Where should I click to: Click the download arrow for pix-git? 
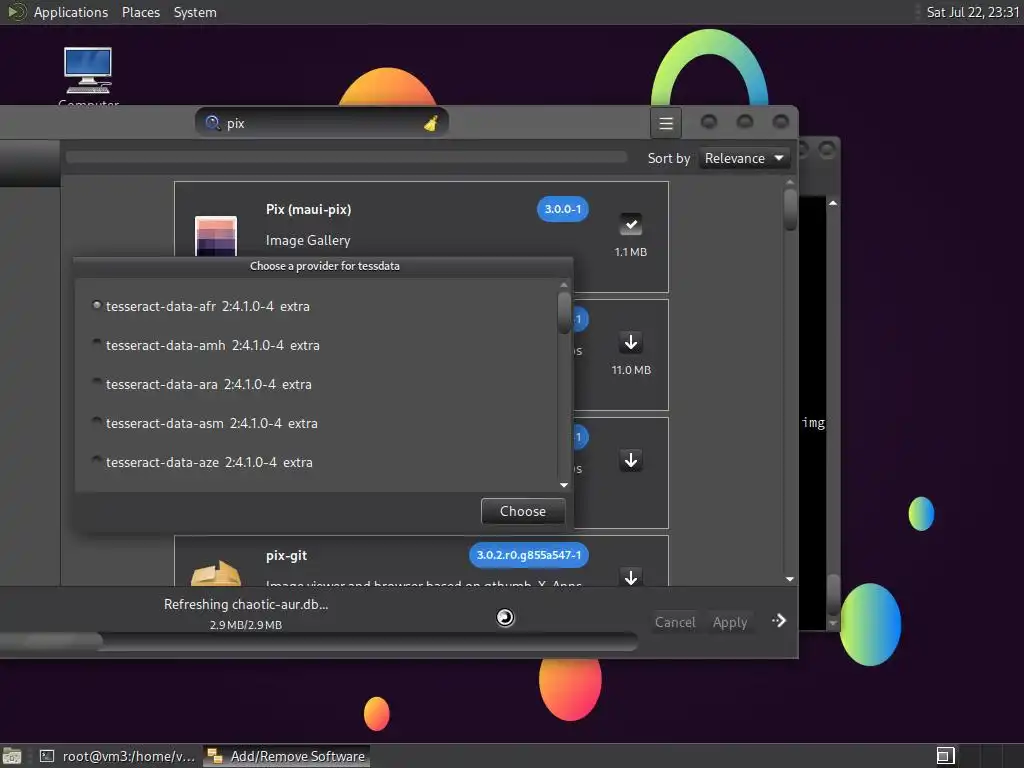point(631,577)
